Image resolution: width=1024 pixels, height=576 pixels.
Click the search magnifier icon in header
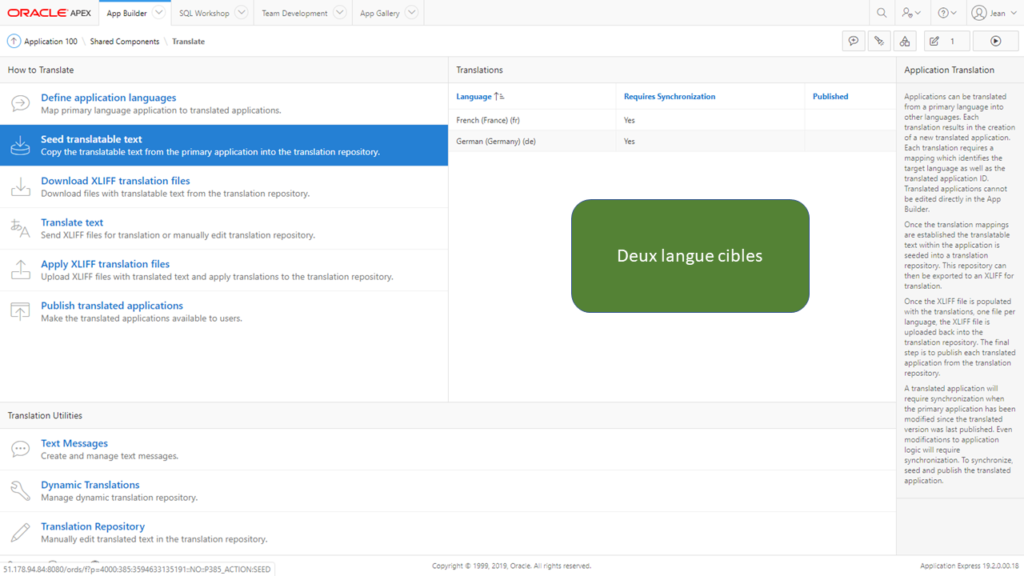tap(882, 13)
